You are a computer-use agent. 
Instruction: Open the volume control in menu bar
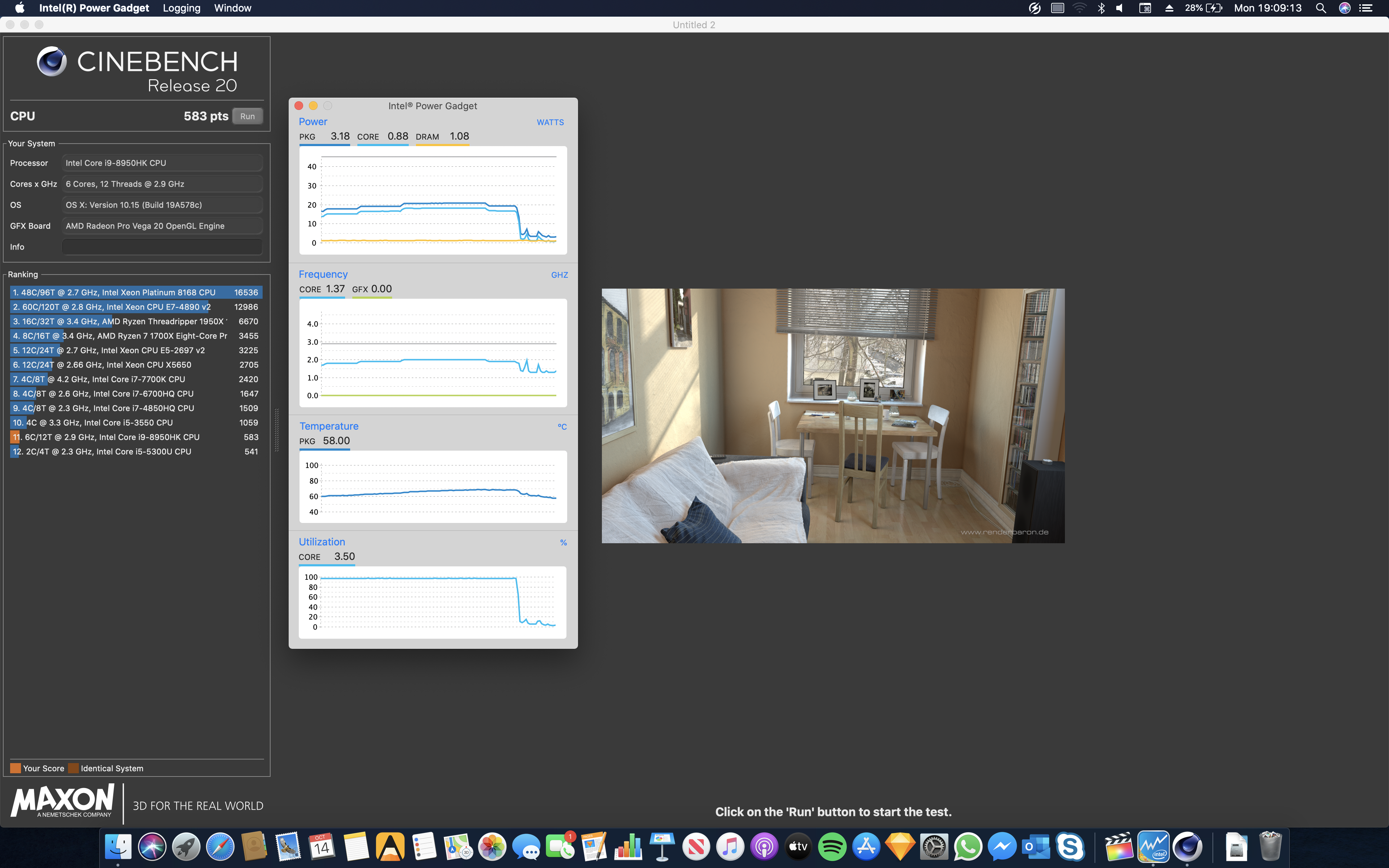(x=1120, y=8)
